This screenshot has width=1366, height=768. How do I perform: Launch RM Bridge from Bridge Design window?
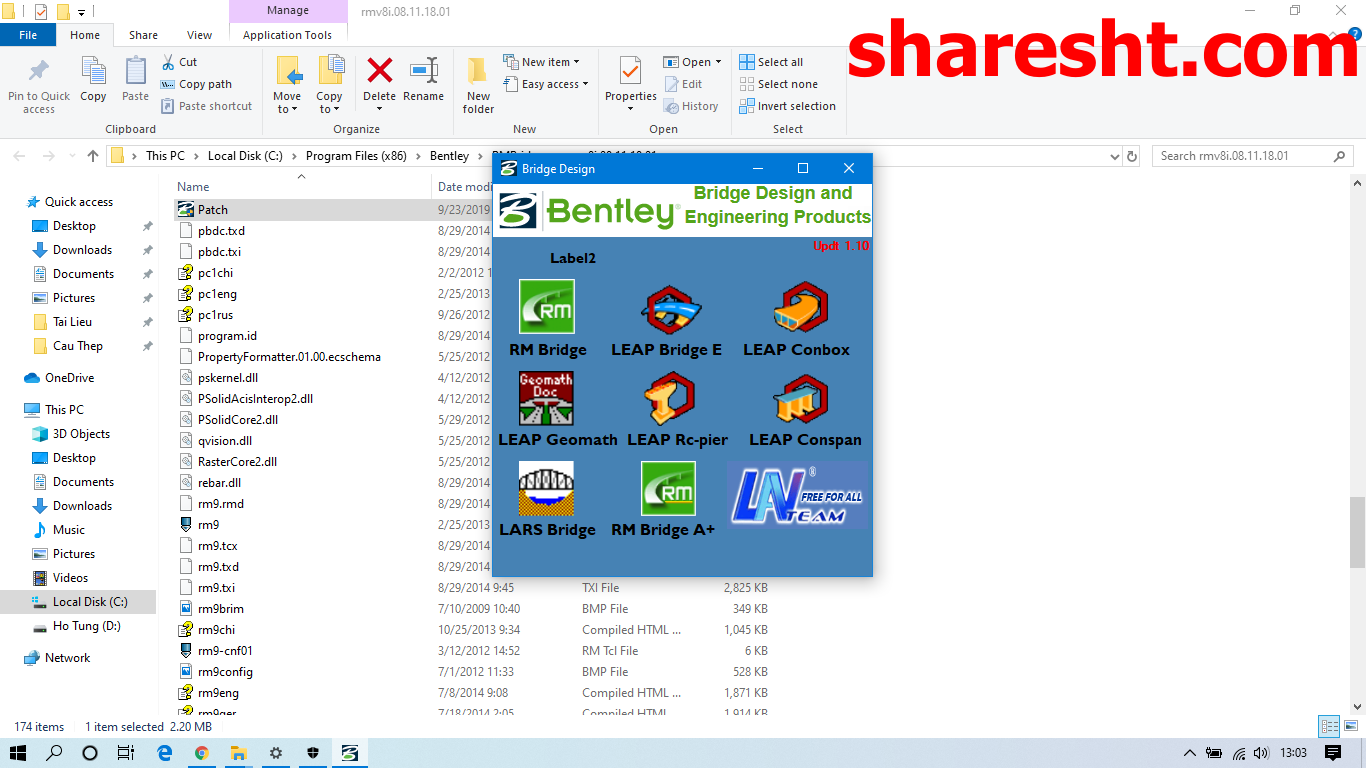[x=547, y=306]
